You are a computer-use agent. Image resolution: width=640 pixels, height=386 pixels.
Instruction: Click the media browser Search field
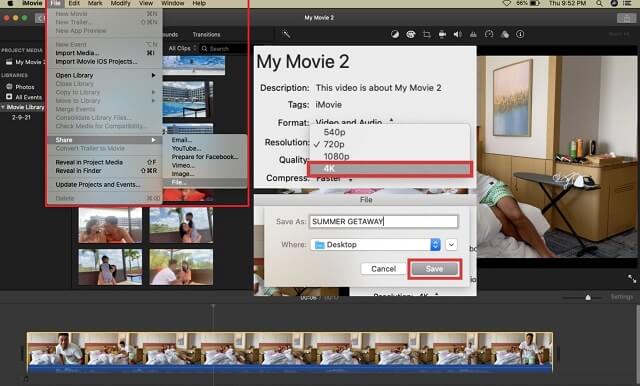(224, 49)
